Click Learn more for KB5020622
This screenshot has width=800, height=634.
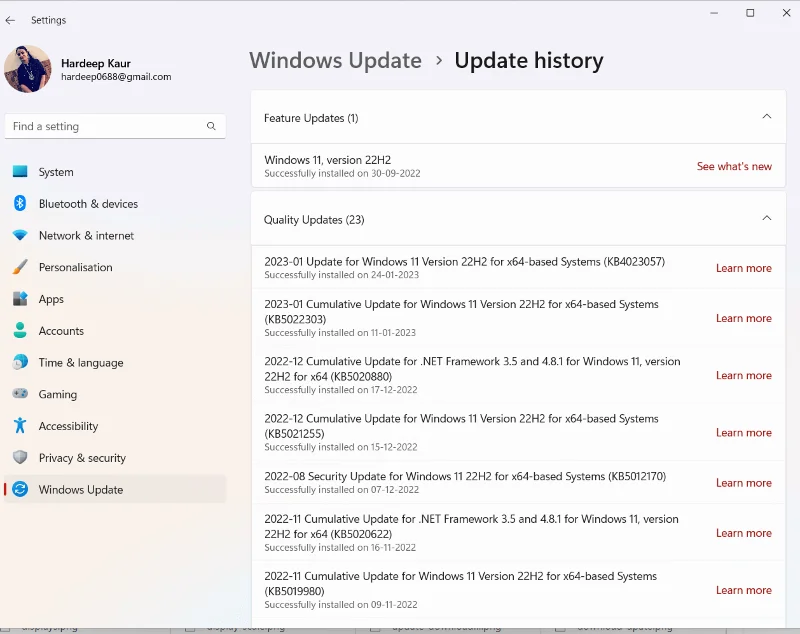tap(743, 532)
